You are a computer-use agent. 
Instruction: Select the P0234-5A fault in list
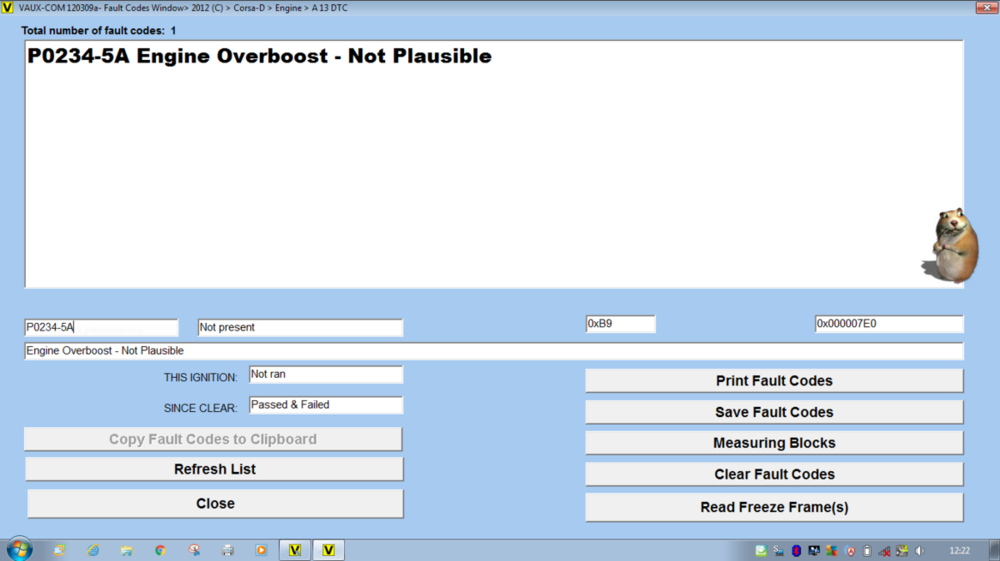[259, 57]
